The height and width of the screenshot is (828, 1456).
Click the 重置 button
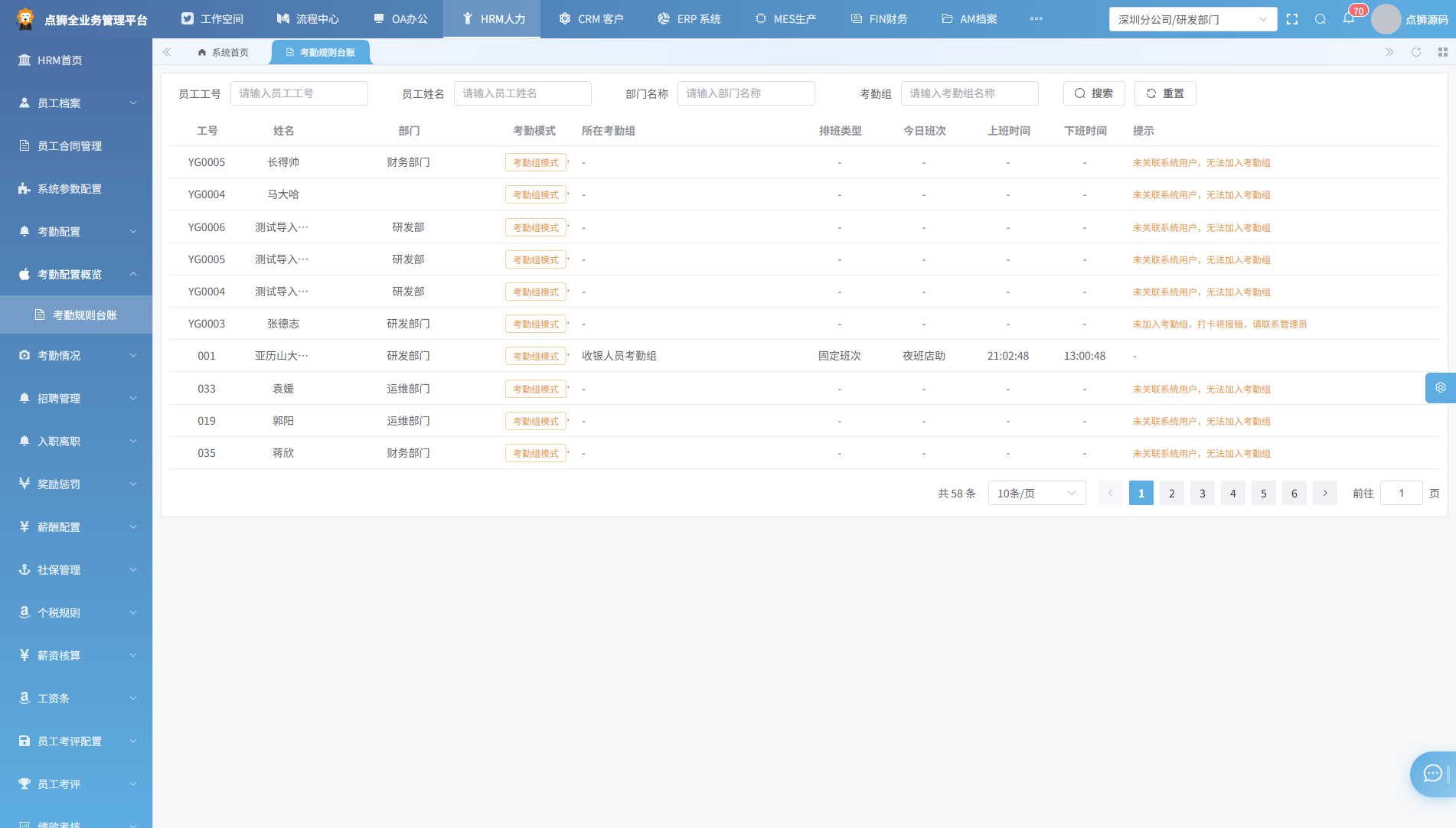point(1165,93)
